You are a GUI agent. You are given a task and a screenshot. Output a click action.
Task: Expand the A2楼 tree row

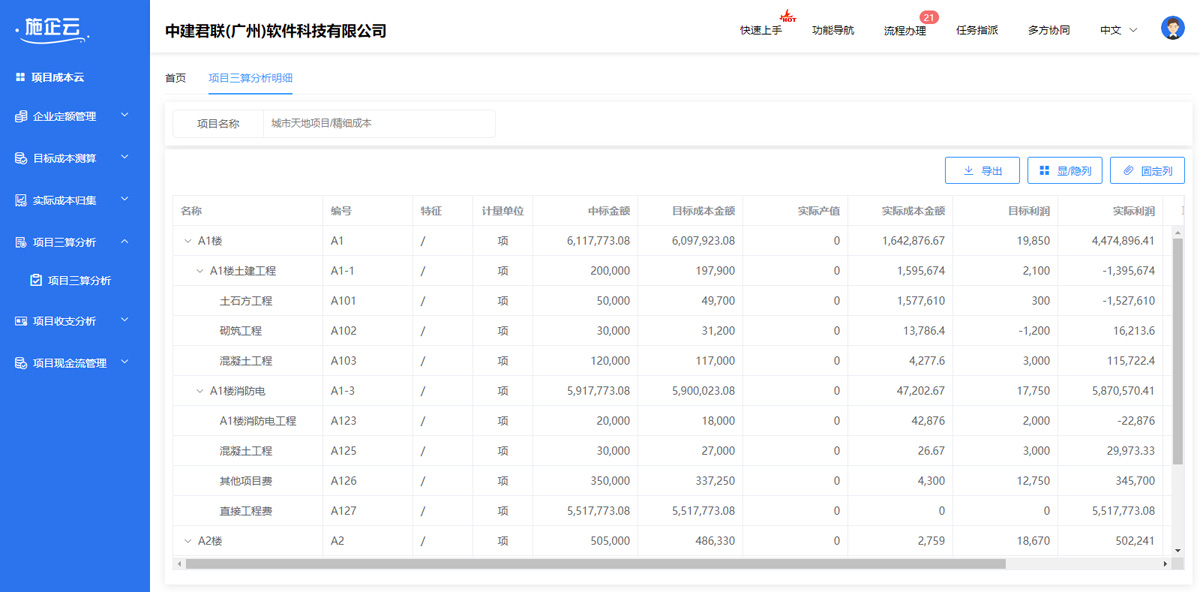coord(187,541)
